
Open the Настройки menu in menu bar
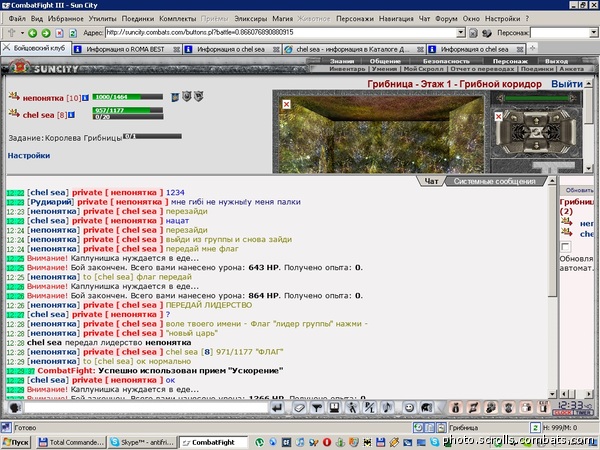point(502,18)
